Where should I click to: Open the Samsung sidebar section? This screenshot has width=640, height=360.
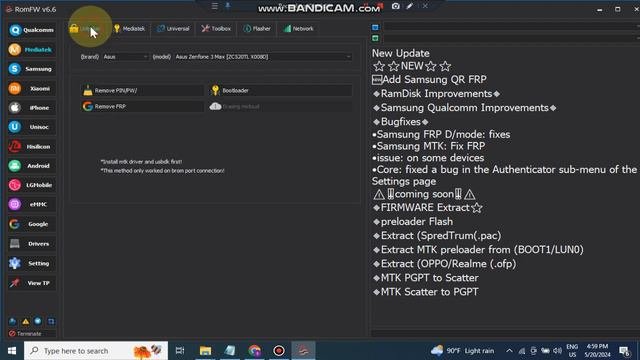pyautogui.click(x=31, y=69)
